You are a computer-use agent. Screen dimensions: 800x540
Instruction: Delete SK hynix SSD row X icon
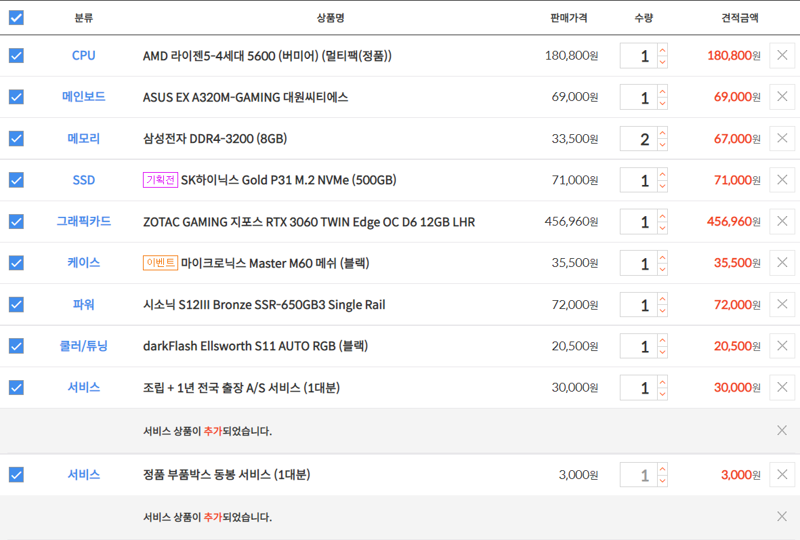click(x=782, y=180)
